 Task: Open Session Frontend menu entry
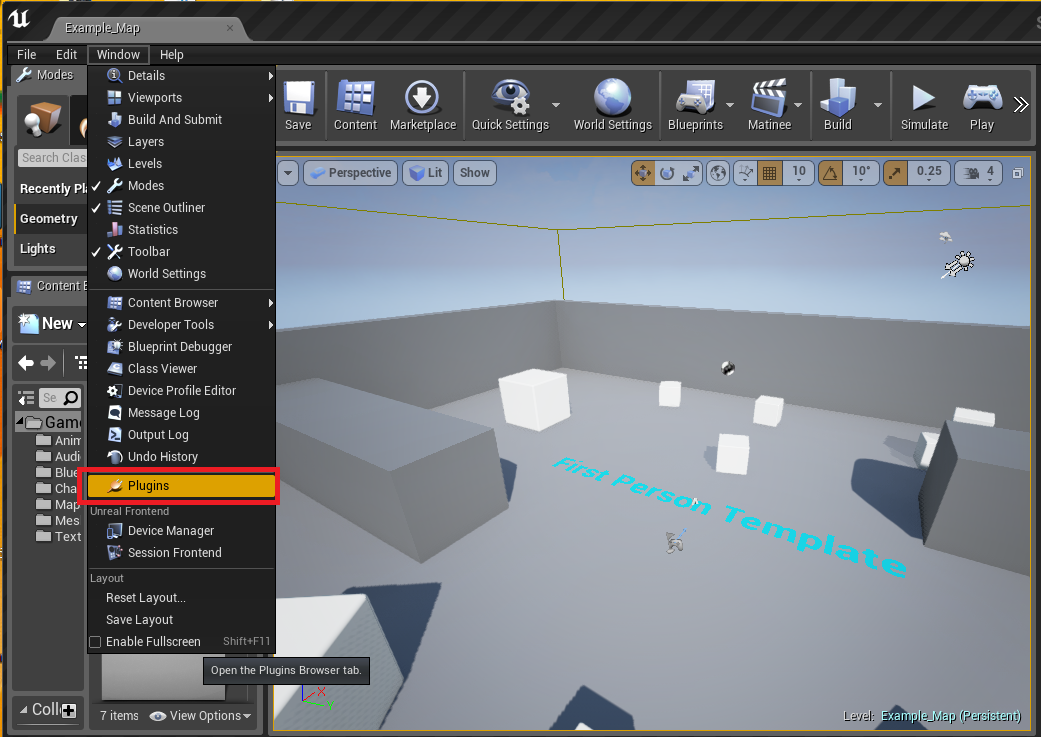pos(181,553)
